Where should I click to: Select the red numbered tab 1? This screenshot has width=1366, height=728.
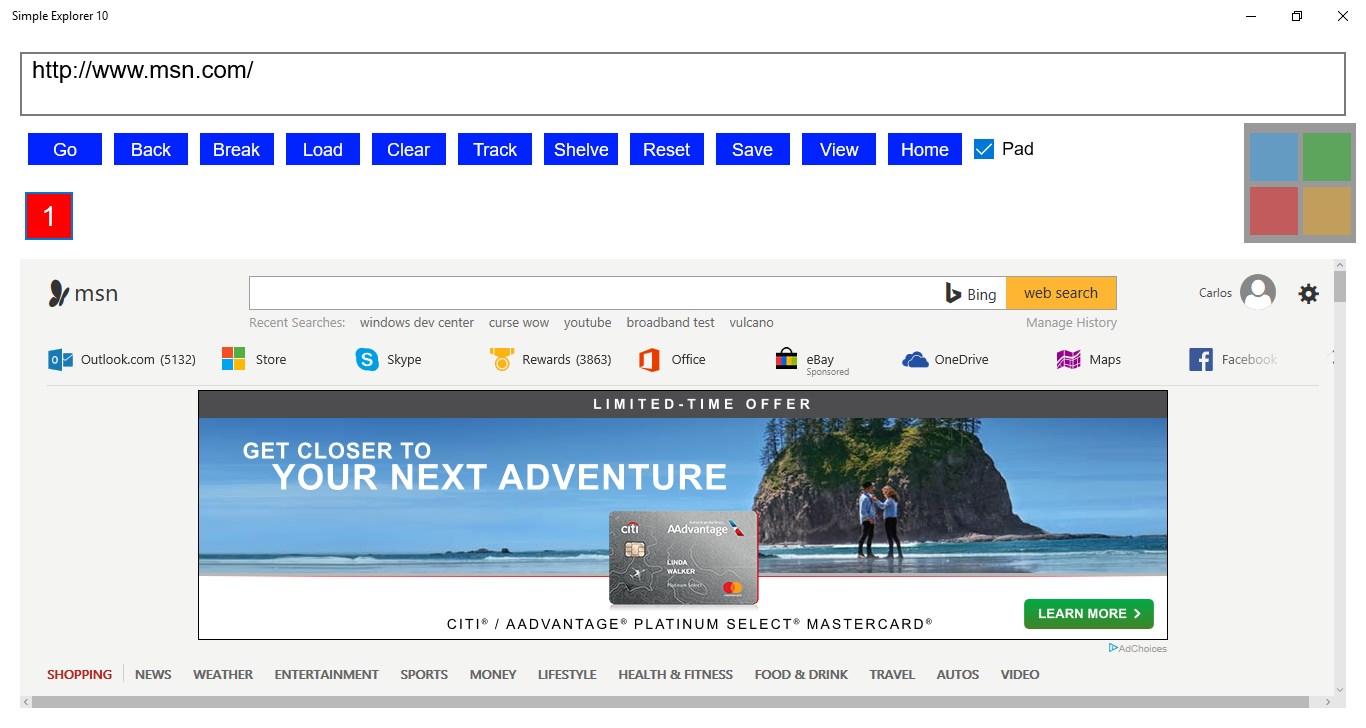pyautogui.click(x=49, y=216)
